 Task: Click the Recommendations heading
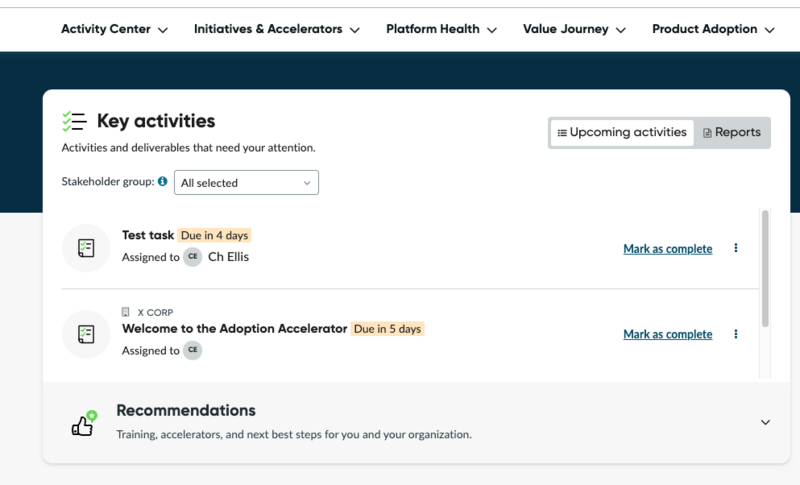coord(186,411)
